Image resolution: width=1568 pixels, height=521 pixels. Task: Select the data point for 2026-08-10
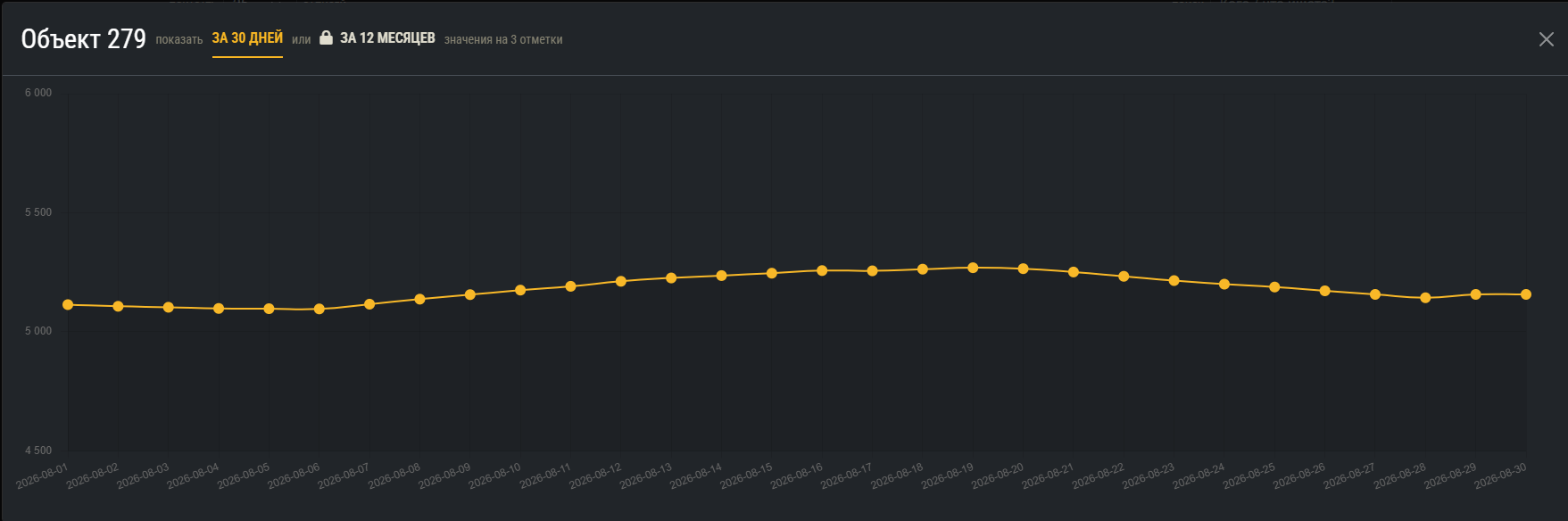(520, 290)
